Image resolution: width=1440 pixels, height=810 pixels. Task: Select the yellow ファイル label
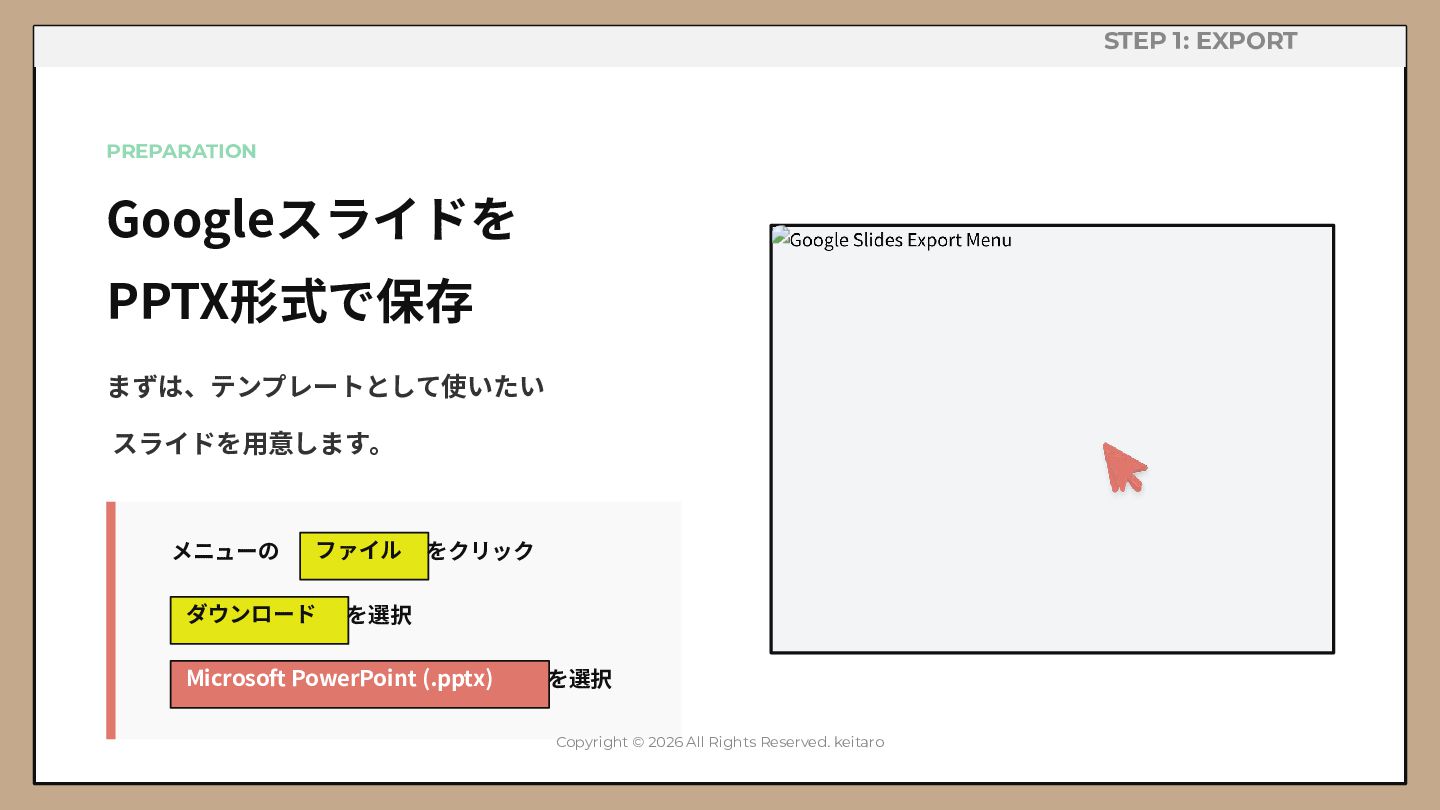tap(364, 556)
